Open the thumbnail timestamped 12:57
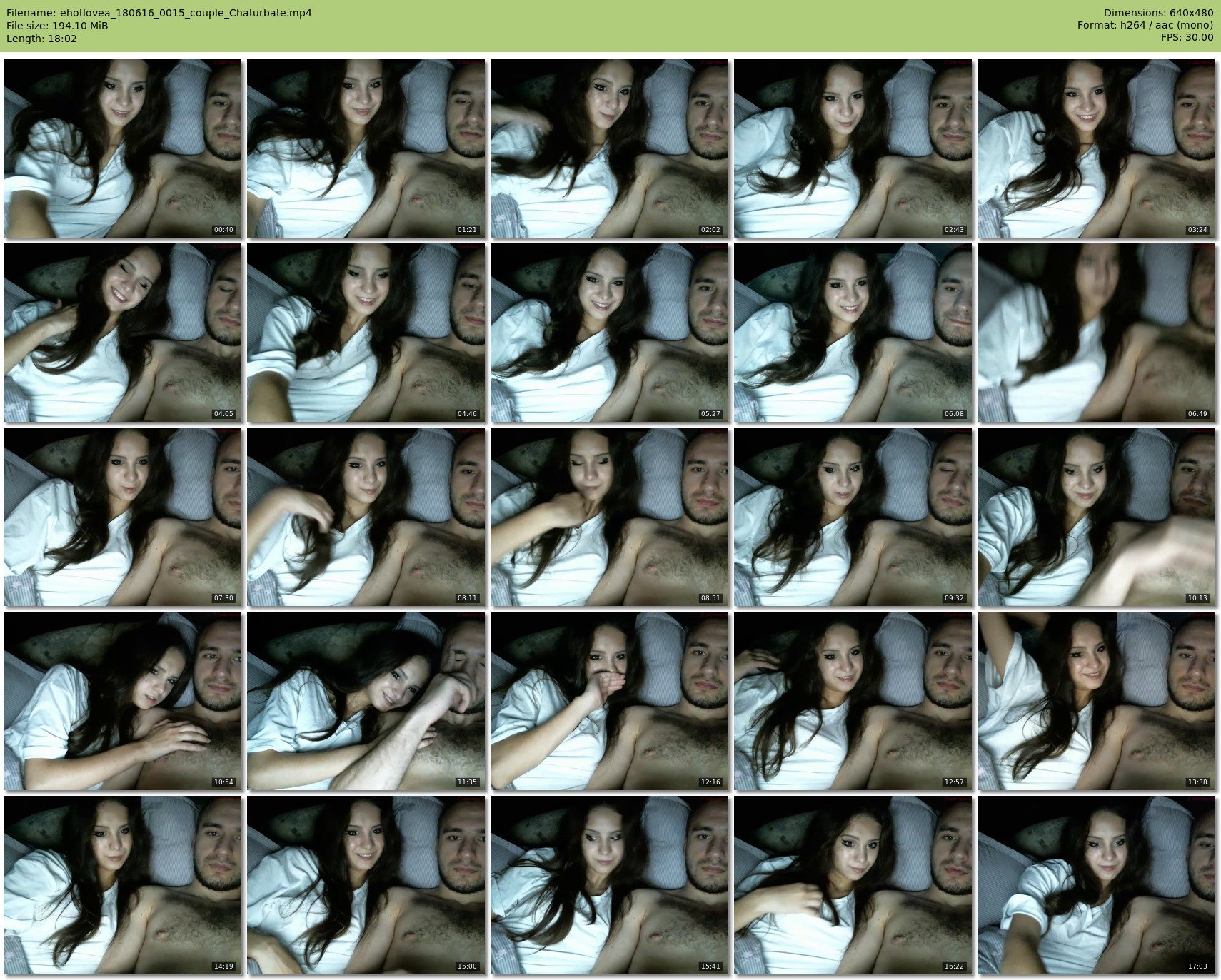Viewport: 1221px width, 980px height. click(853, 701)
